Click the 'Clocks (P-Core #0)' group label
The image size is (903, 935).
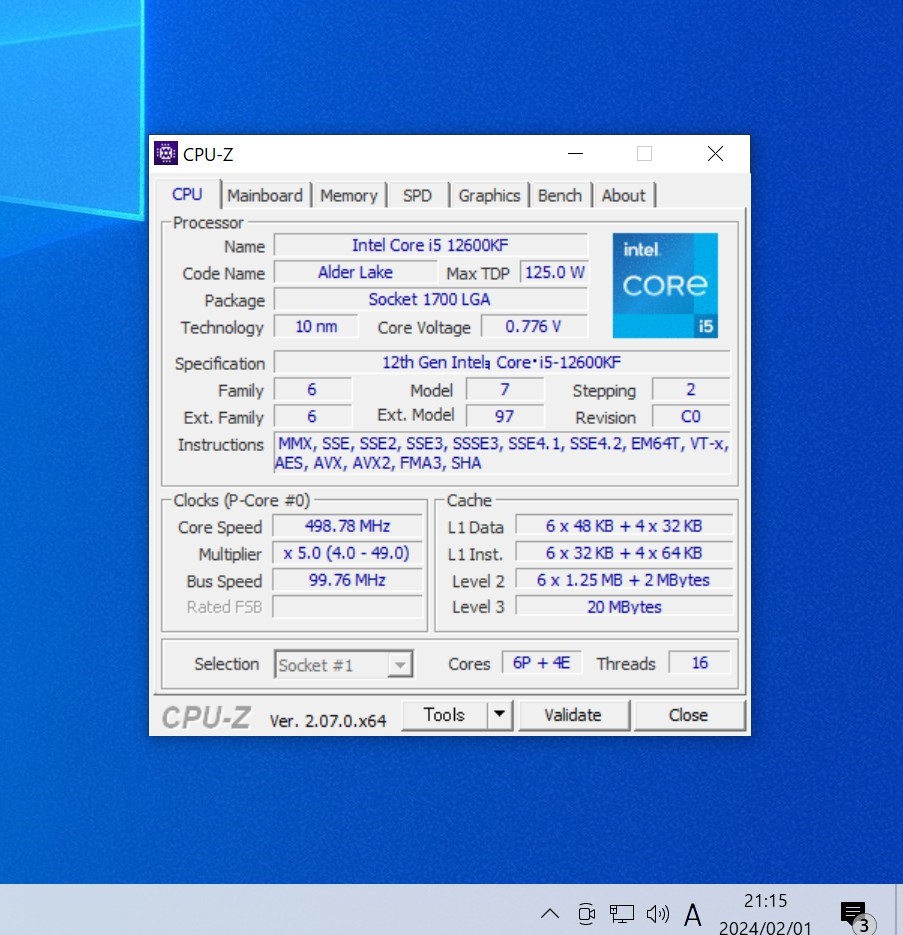[x=242, y=500]
